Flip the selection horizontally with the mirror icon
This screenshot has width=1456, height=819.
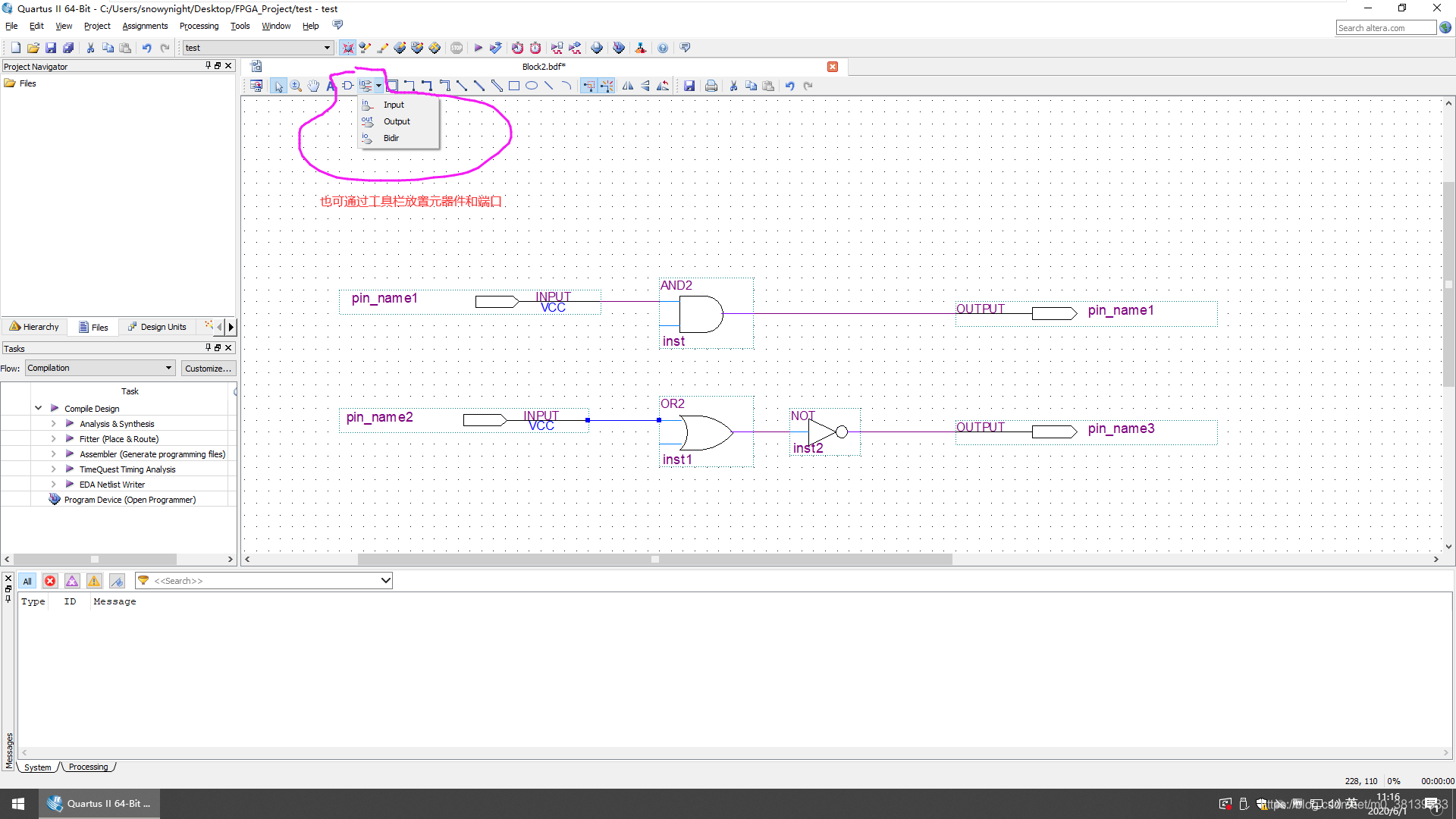coord(628,86)
